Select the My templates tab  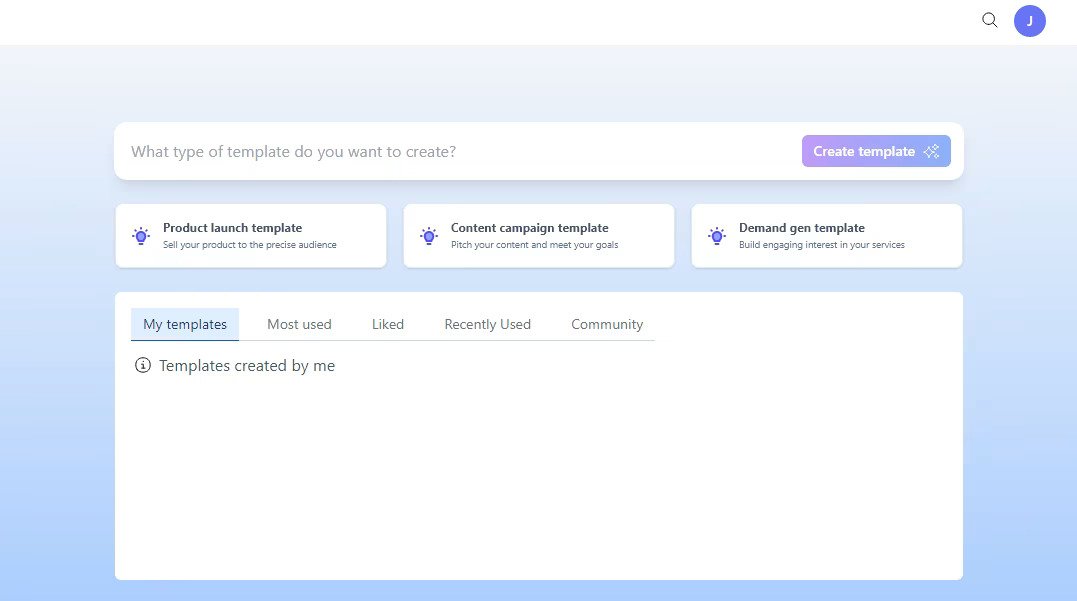click(x=184, y=324)
